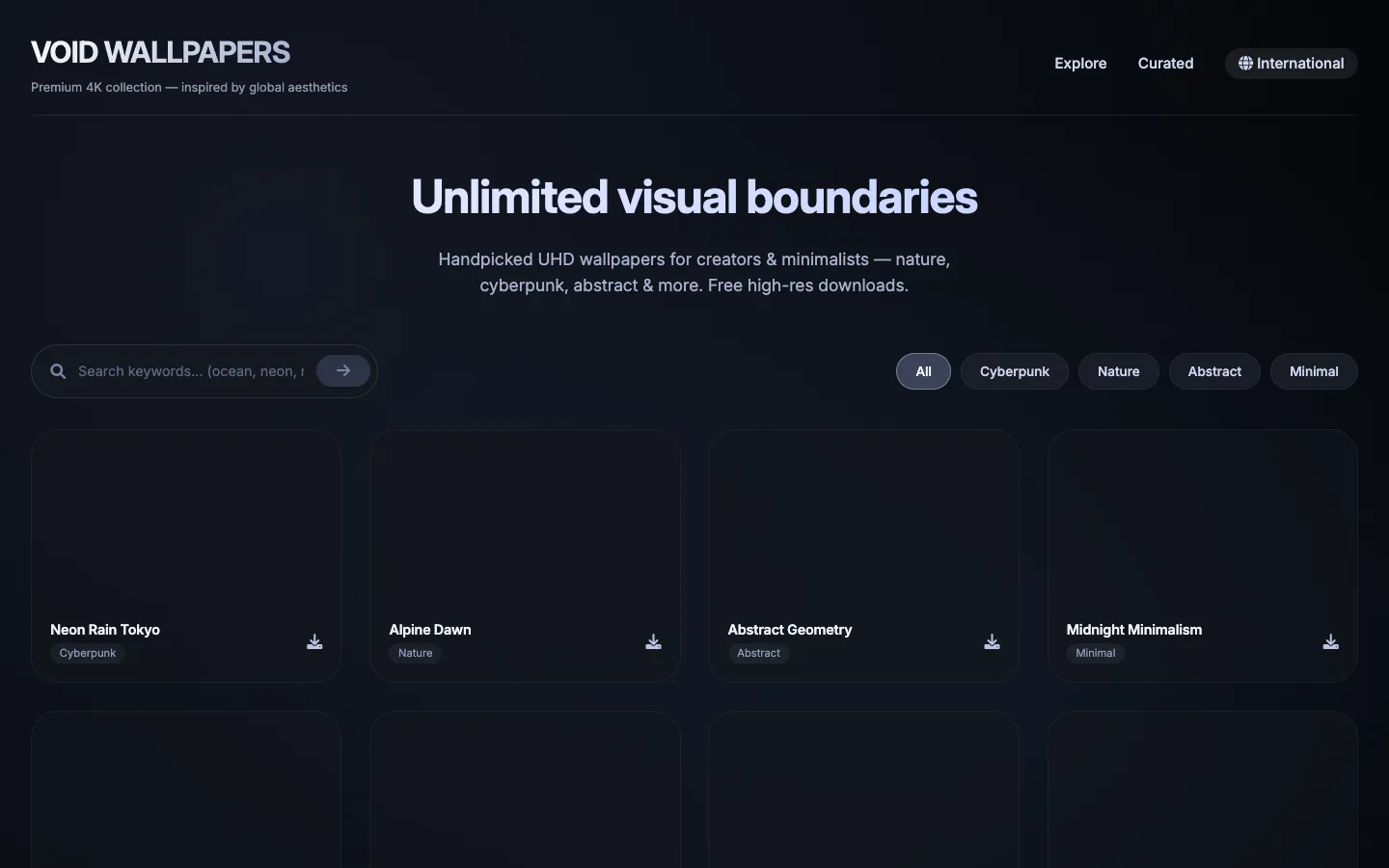Download the Abstract Geometry wallpaper
This screenshot has height=868, width=1389.
(992, 641)
